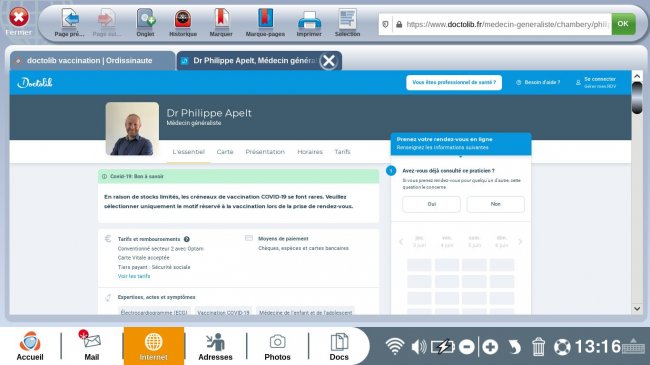Click previous days arrow in calendar
Screen dimensions: 650x365
(x=401, y=242)
